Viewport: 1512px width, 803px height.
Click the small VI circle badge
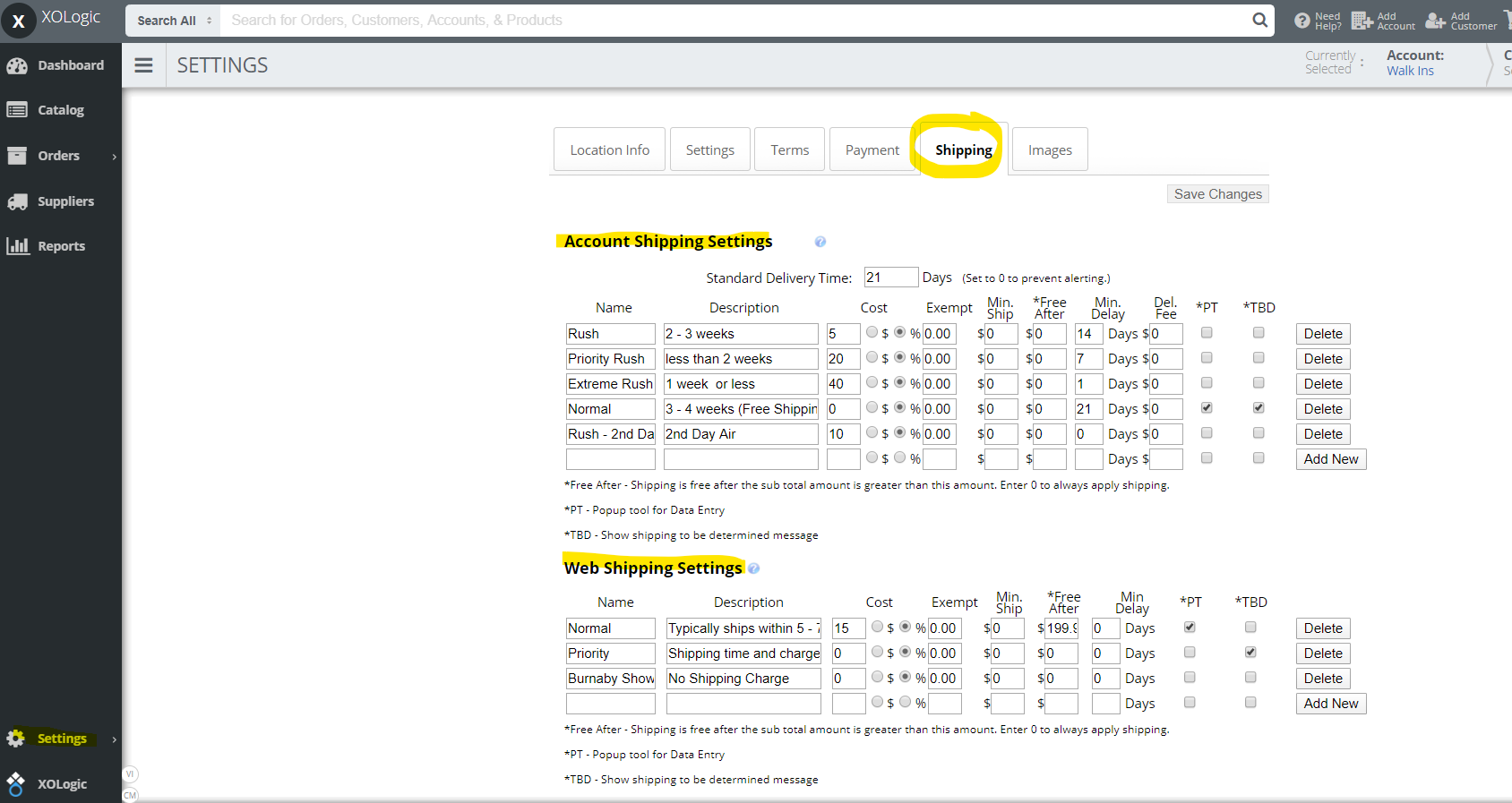pos(130,774)
